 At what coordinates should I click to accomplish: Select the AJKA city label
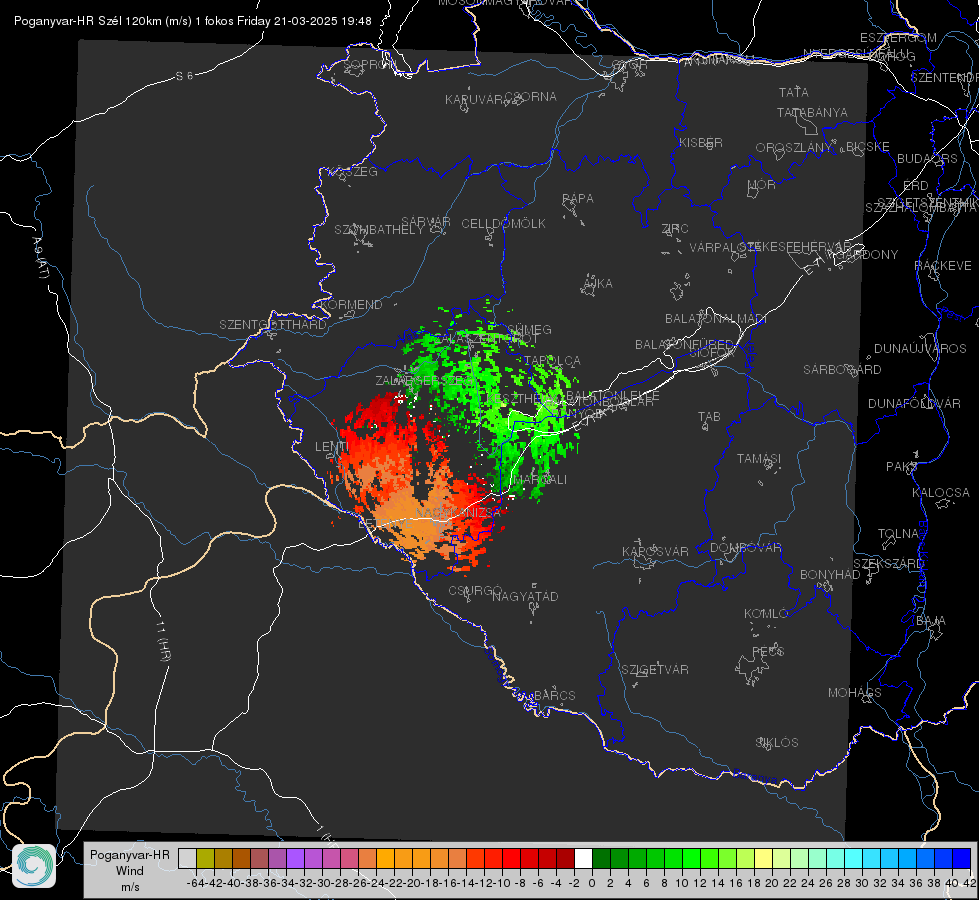598,284
